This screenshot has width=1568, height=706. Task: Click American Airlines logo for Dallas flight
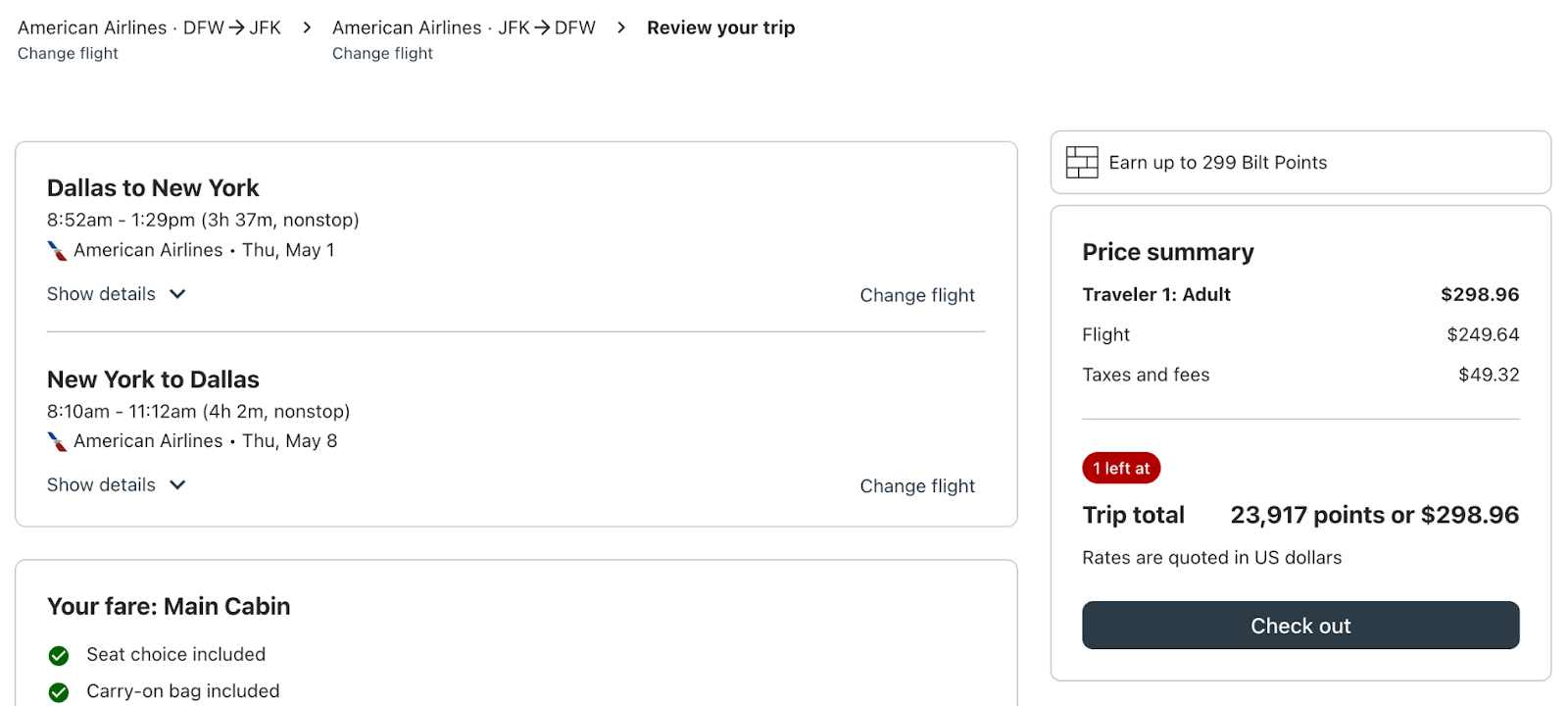(58, 251)
